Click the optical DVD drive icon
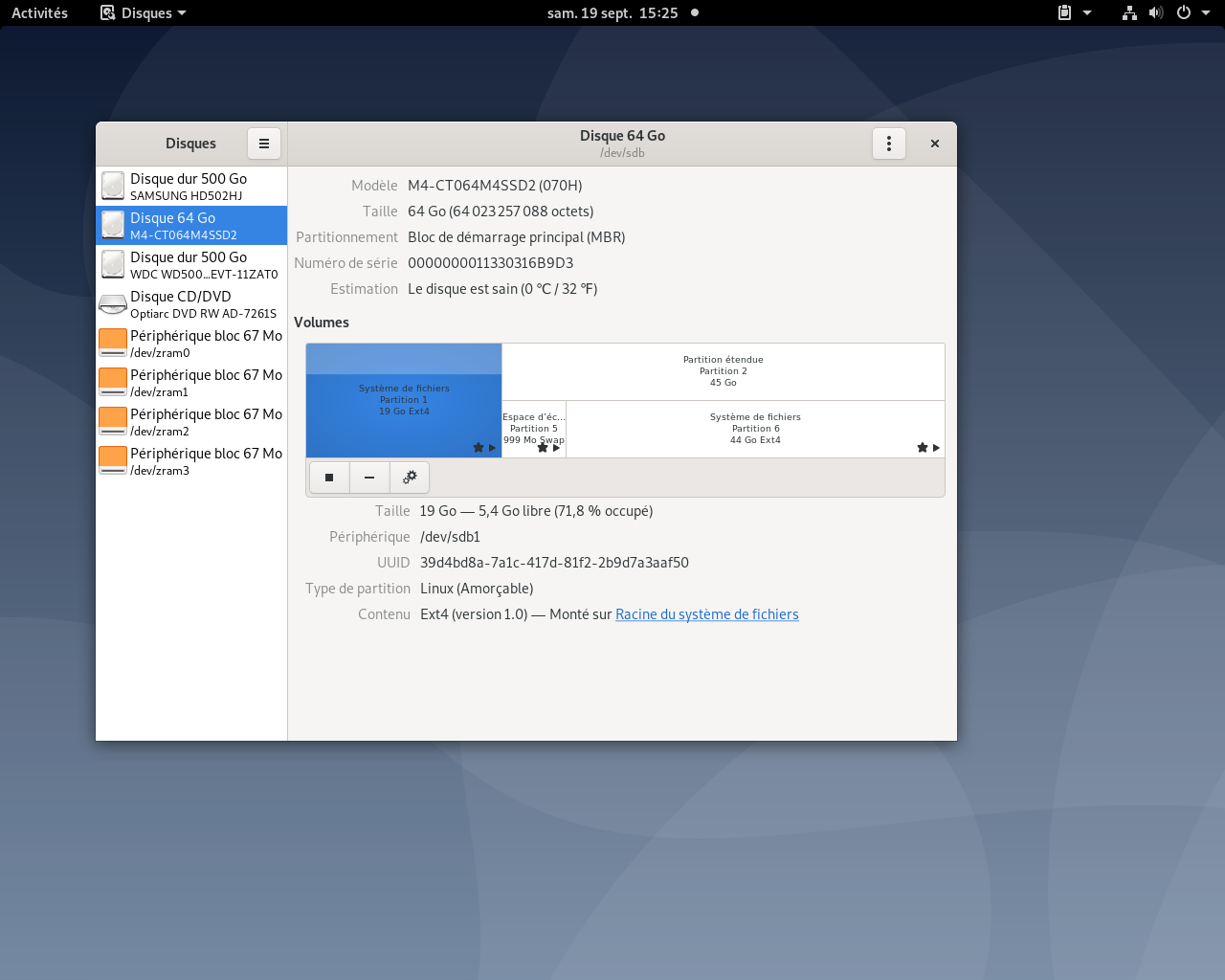 click(113, 304)
